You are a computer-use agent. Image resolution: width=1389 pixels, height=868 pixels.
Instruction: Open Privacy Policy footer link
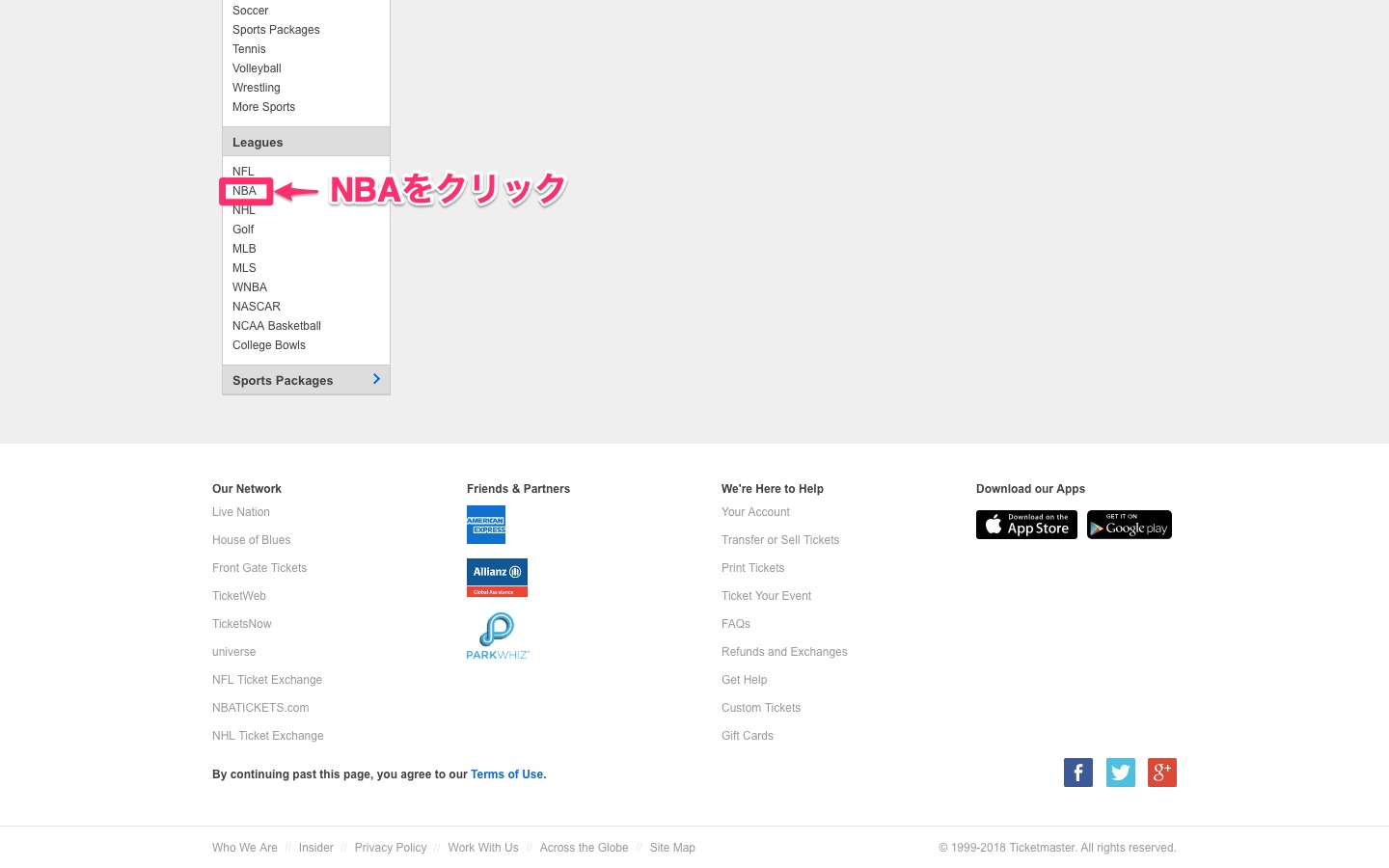tap(391, 848)
